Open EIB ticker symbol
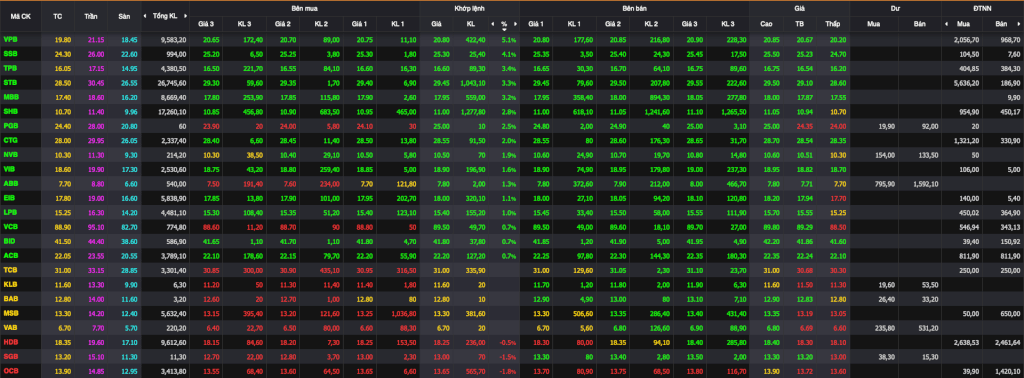Image resolution: width=1024 pixels, height=378 pixels. tap(9, 197)
